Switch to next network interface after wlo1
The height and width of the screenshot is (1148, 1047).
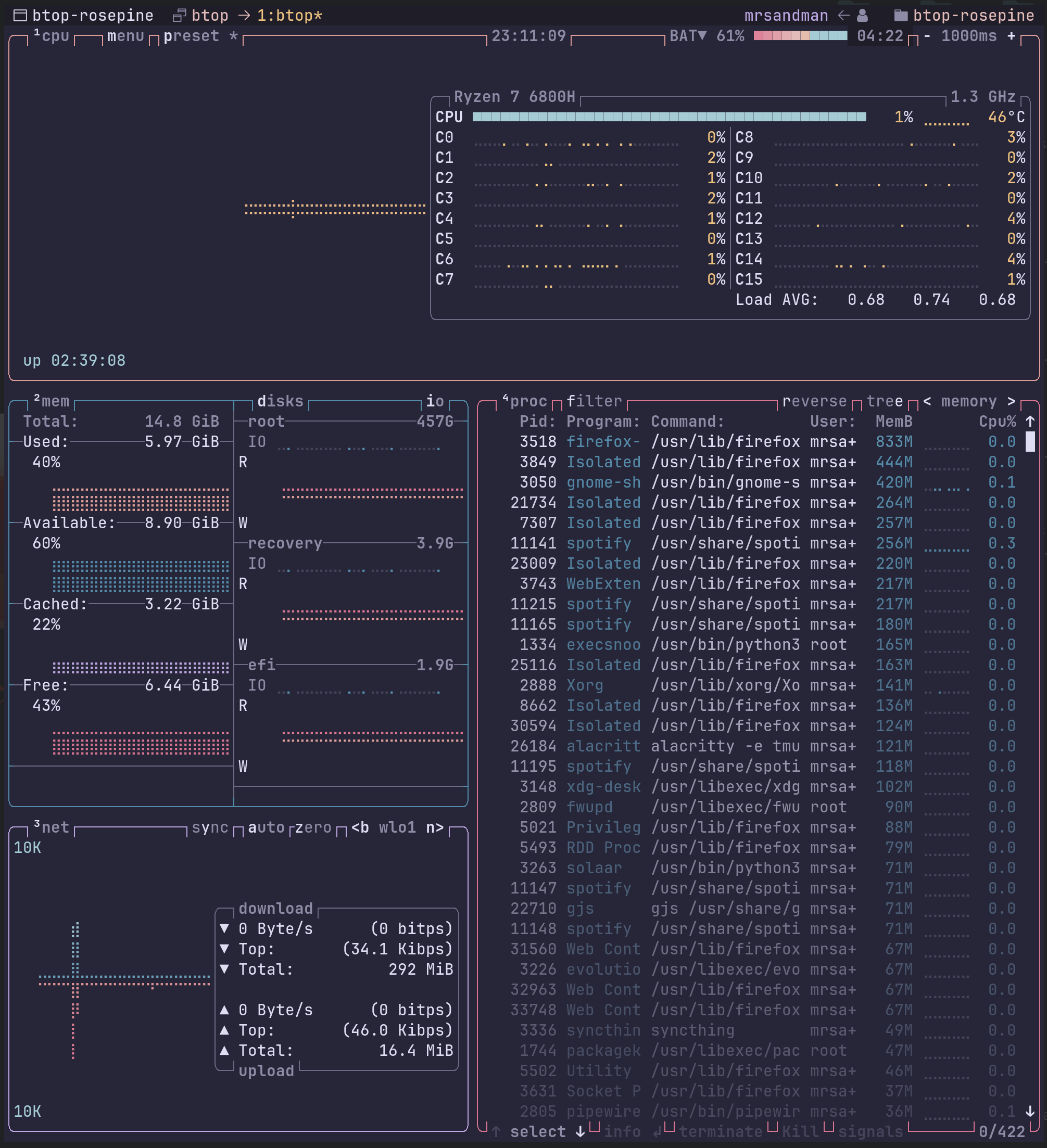[x=435, y=827]
